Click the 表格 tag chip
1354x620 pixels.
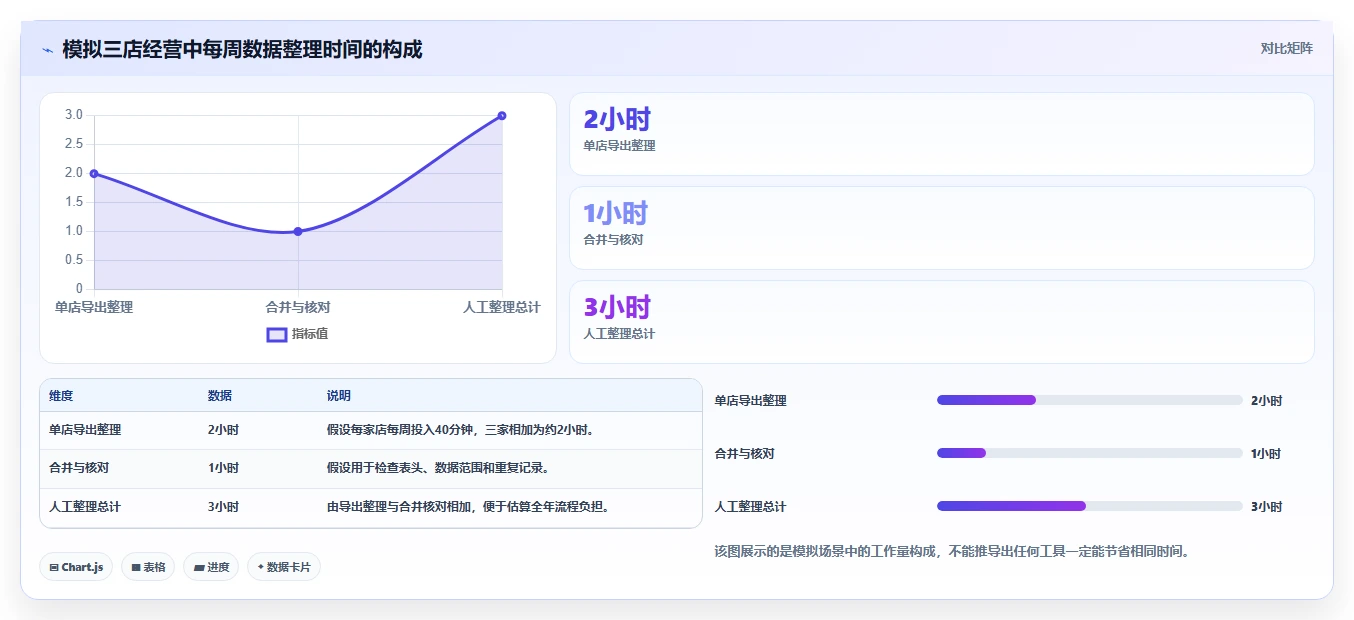coord(148,567)
